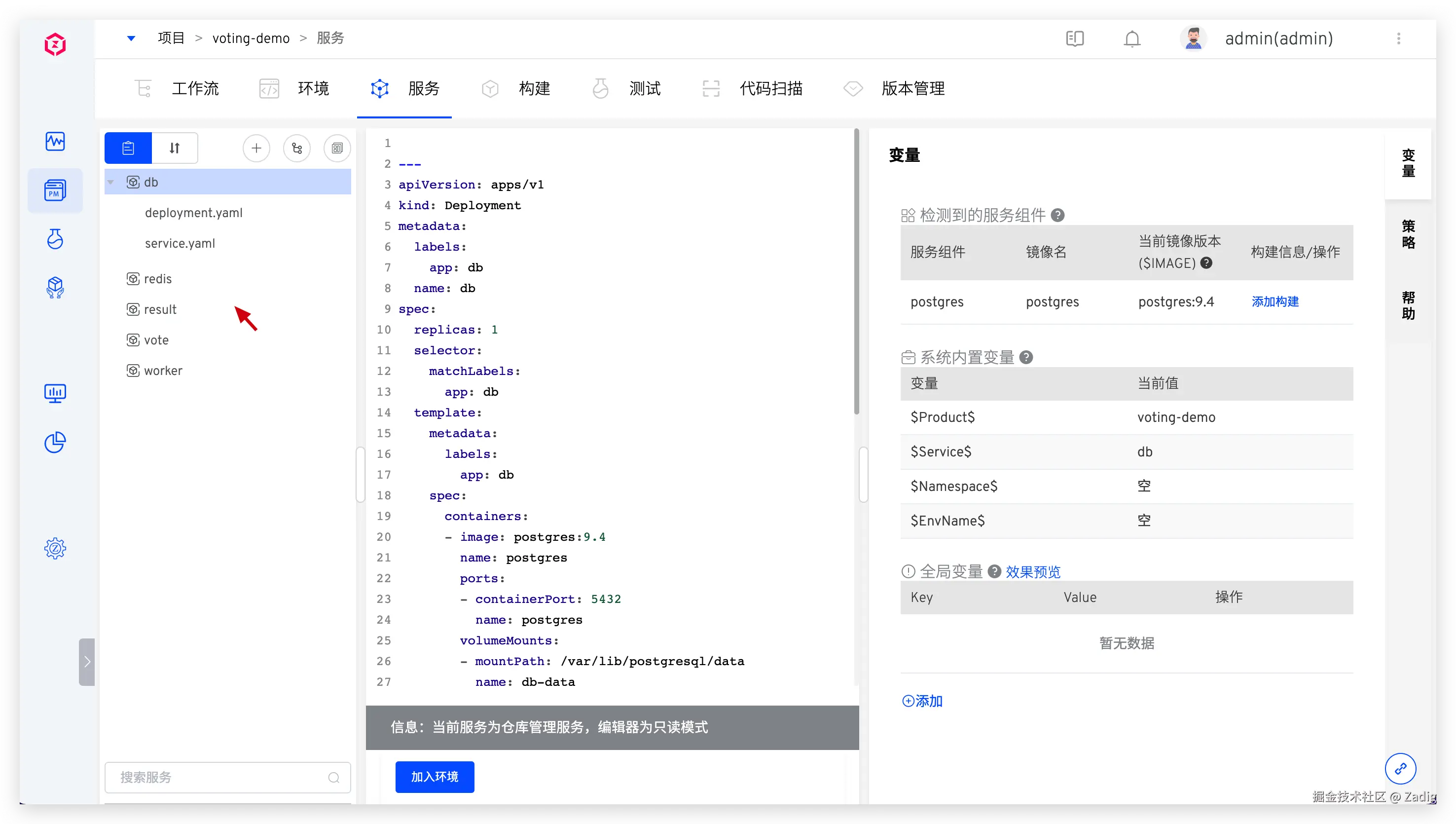
Task: Click the data overview pie chart icon
Action: [x=55, y=443]
